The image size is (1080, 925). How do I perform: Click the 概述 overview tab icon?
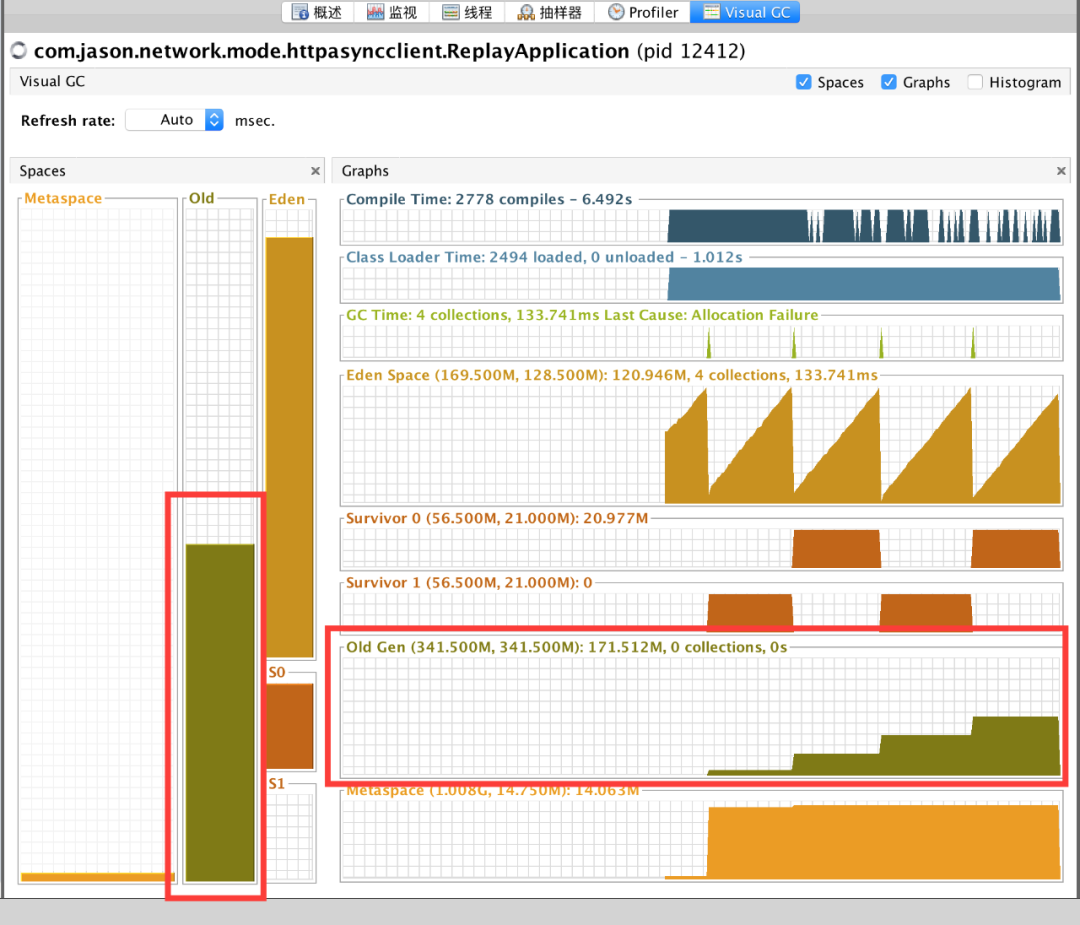coord(299,13)
